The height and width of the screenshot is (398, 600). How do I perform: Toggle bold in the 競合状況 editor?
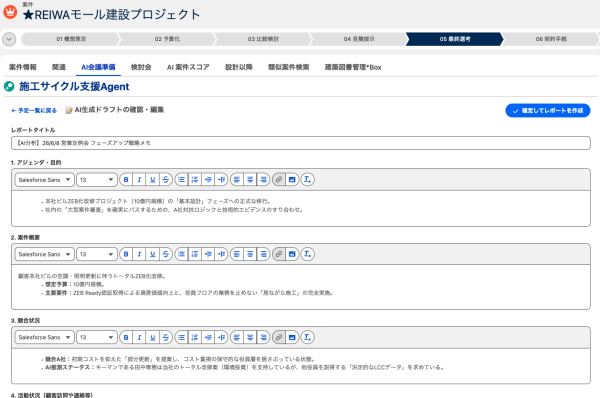126,338
